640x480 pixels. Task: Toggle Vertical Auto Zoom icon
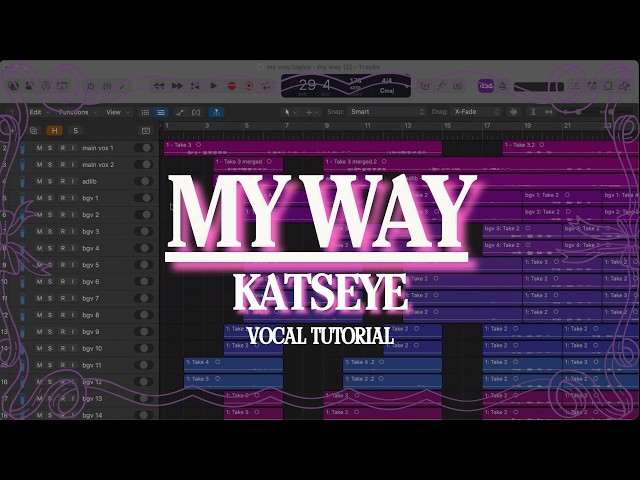click(x=533, y=112)
